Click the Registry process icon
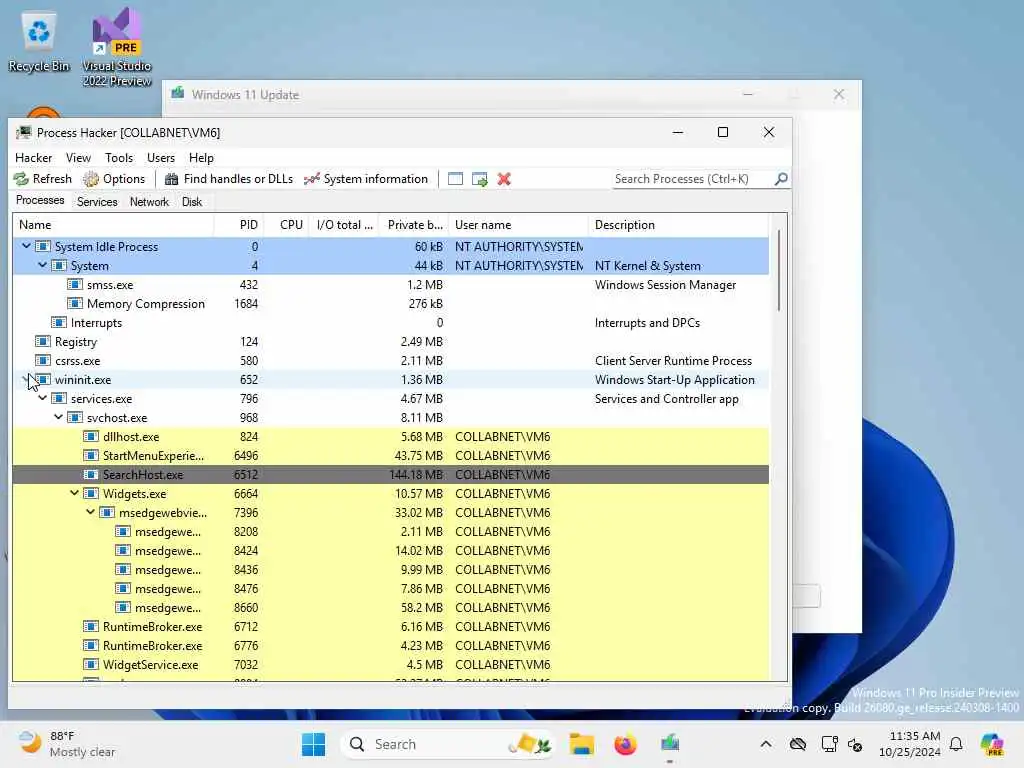Screen dimensions: 1024x768 click(x=43, y=342)
